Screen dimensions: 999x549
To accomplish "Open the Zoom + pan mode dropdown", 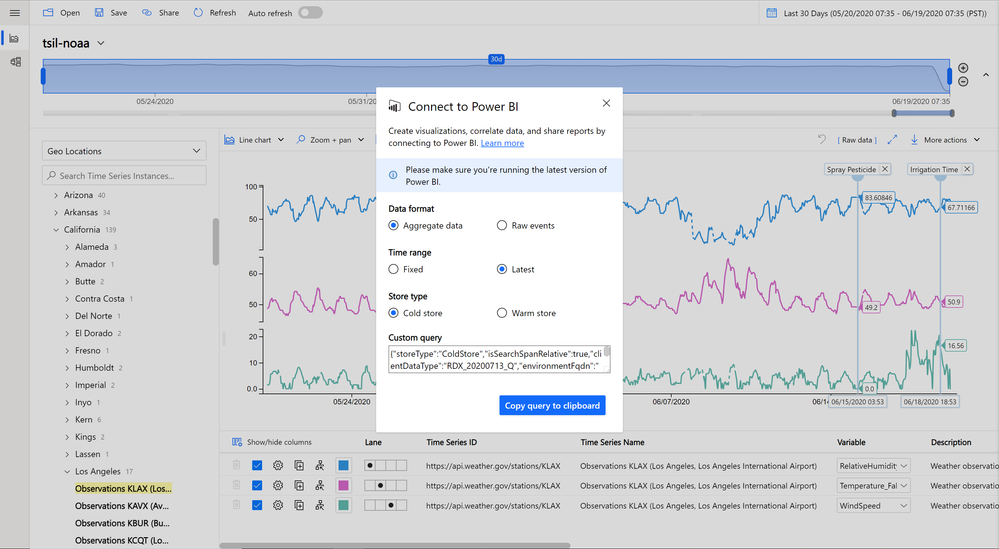I will click(x=331, y=140).
